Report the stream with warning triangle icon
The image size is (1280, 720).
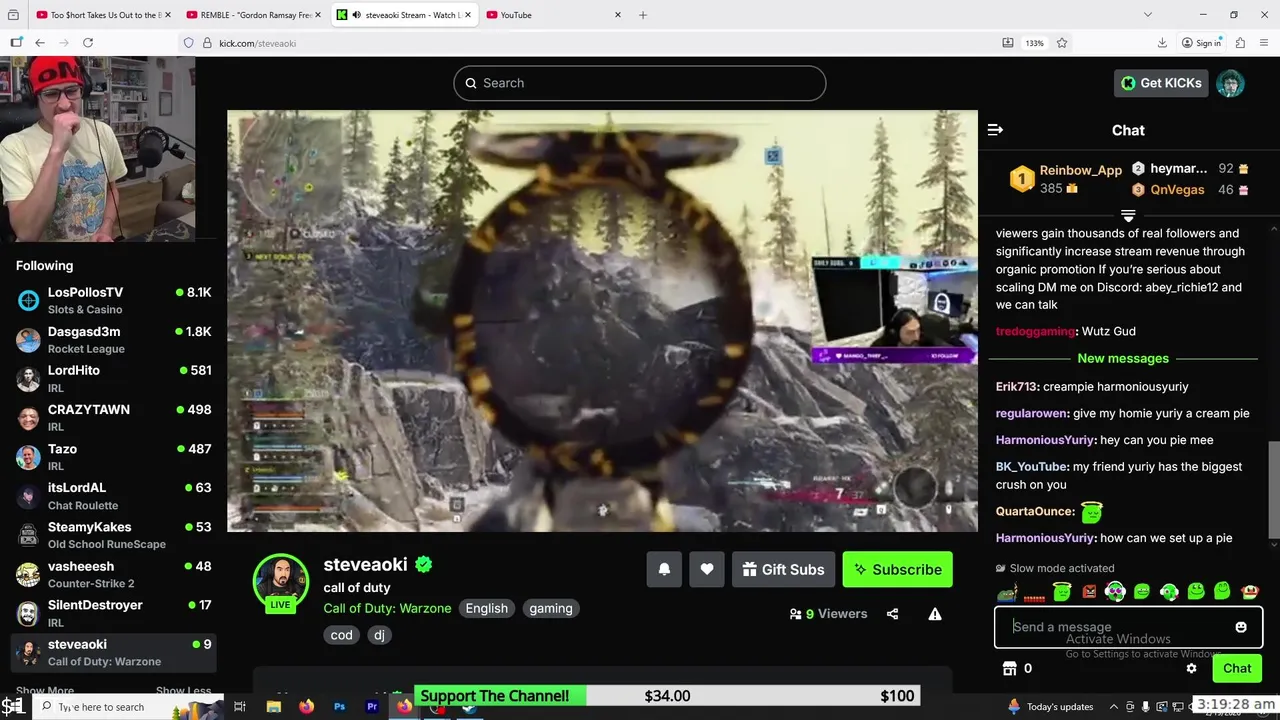(x=935, y=614)
